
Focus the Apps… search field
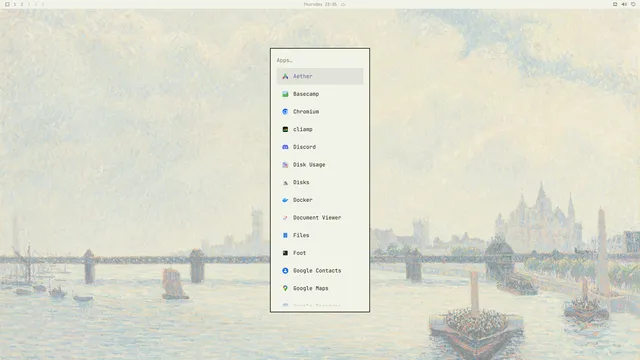320,60
